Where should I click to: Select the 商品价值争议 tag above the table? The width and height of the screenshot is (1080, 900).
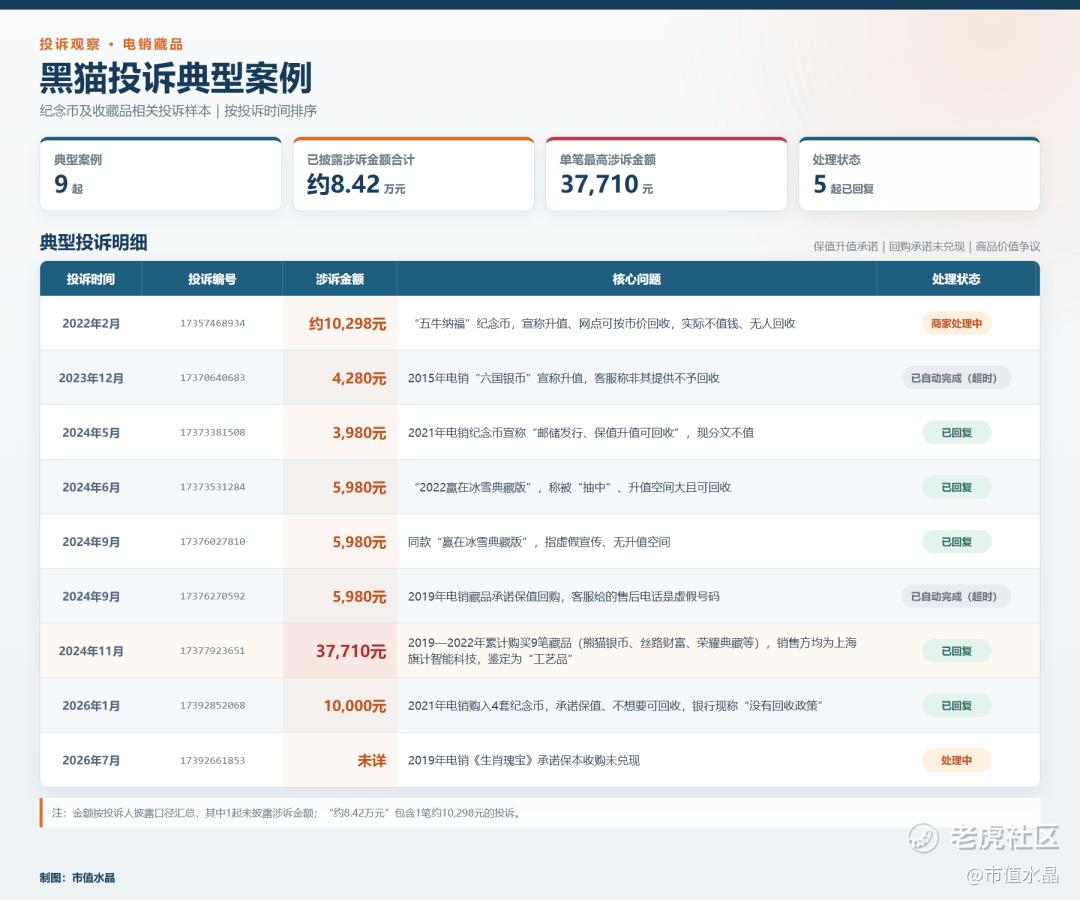pos(1008,247)
